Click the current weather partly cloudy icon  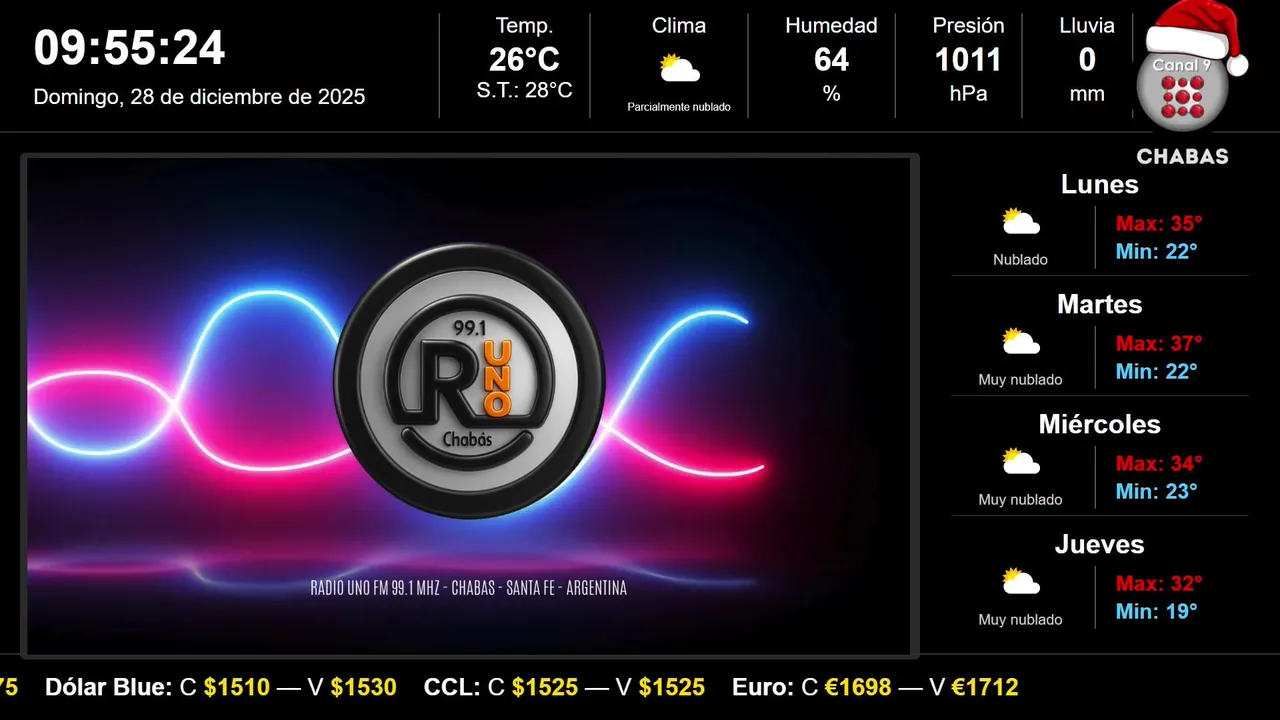(x=679, y=69)
